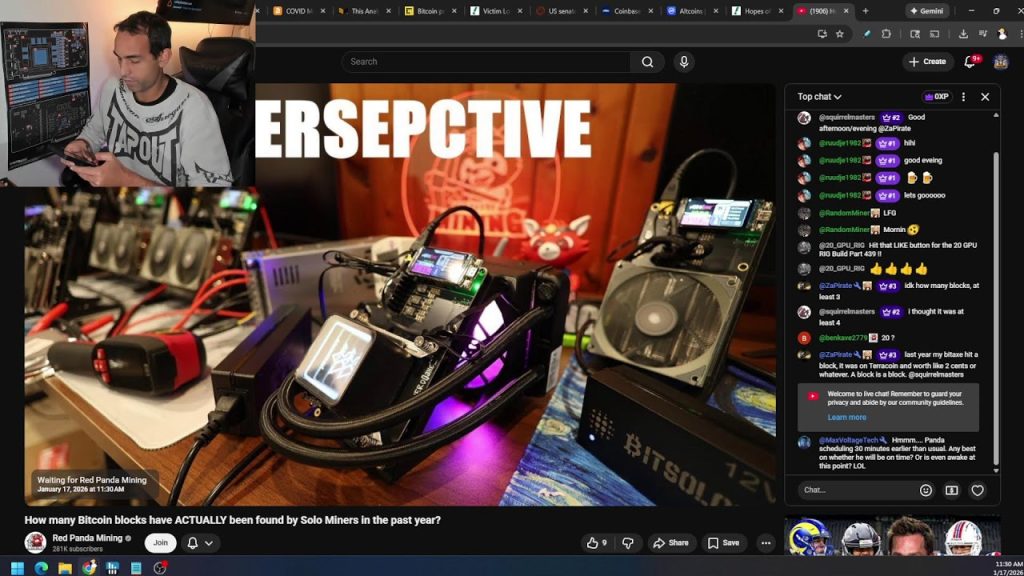Bookmark this page with star icon

(x=840, y=33)
